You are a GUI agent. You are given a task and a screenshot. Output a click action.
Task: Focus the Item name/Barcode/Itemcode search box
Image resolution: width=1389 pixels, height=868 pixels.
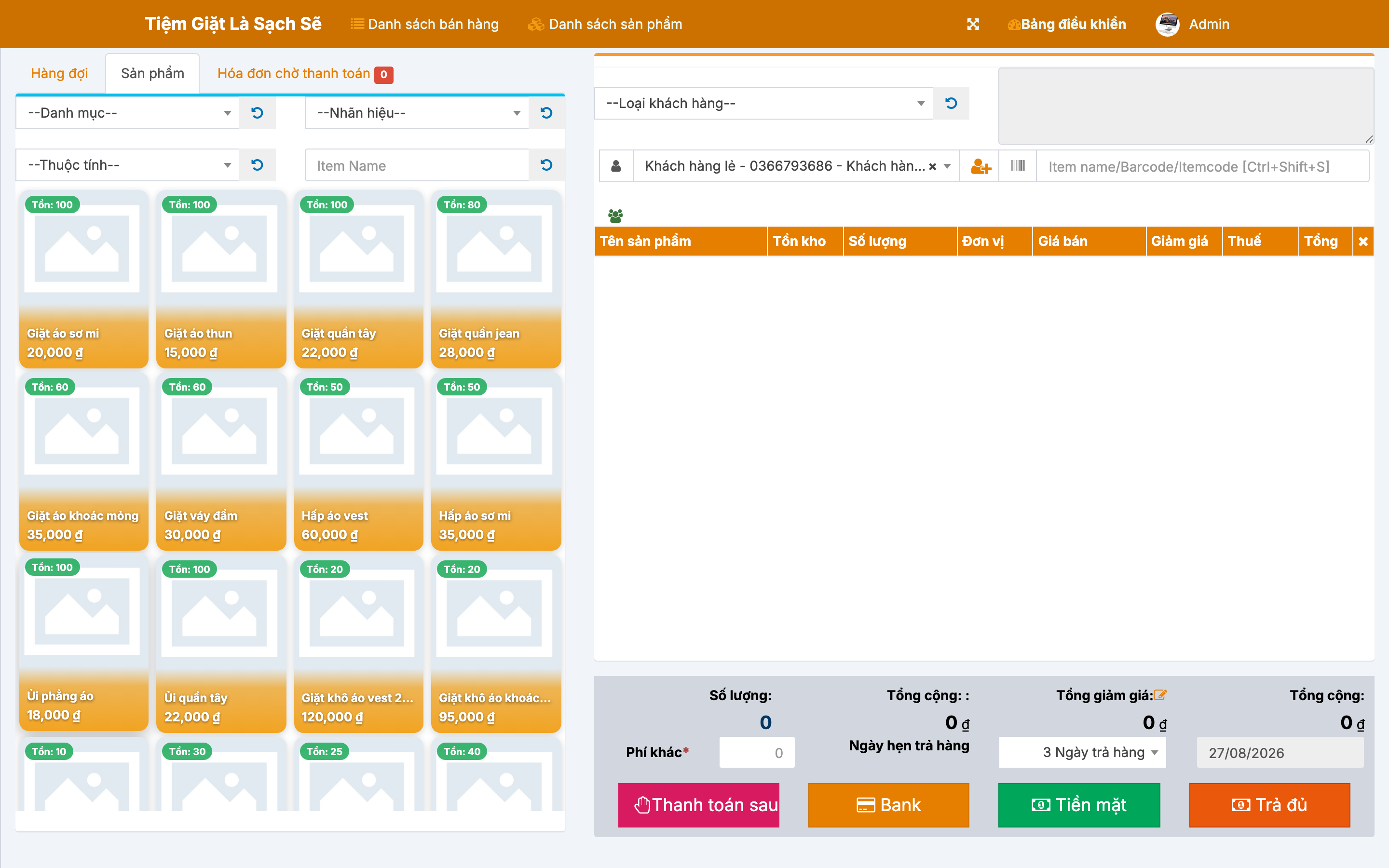(1202, 166)
